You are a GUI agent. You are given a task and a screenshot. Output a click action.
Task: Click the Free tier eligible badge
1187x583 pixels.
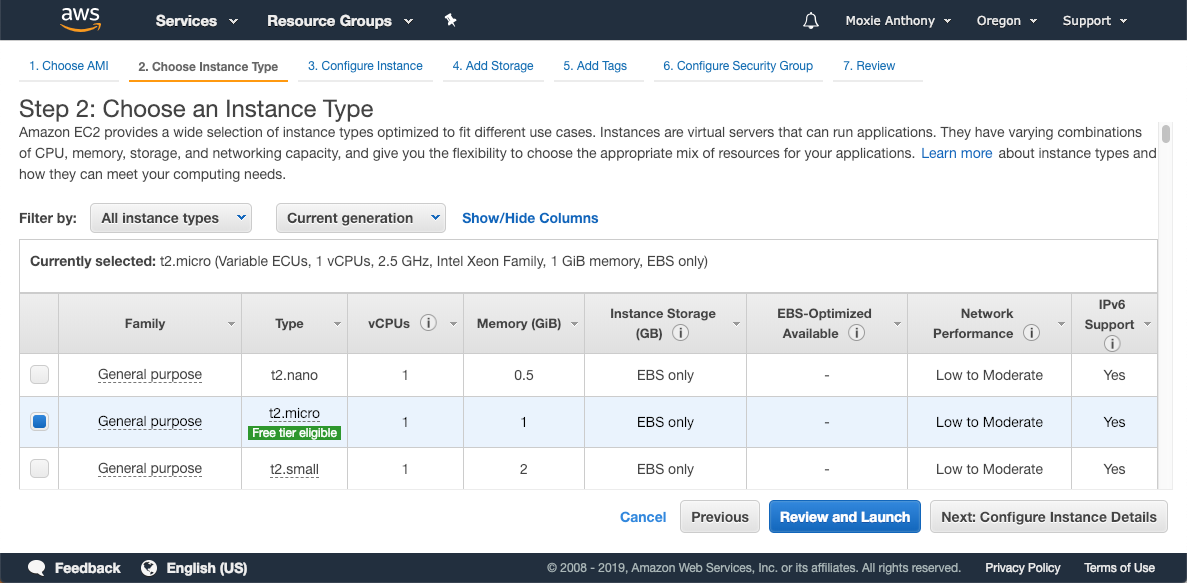coord(294,433)
